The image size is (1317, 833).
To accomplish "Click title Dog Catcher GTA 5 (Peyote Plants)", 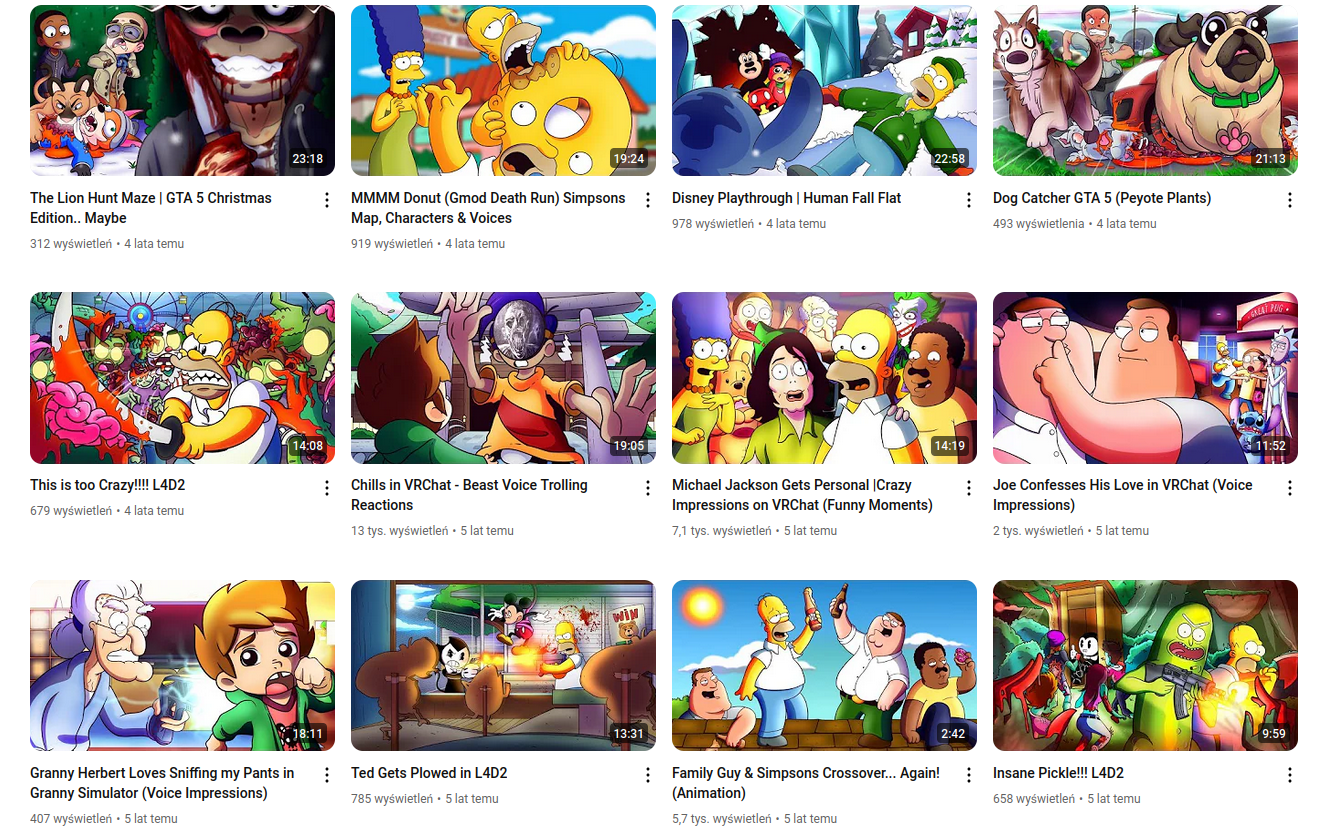I will (x=1102, y=198).
